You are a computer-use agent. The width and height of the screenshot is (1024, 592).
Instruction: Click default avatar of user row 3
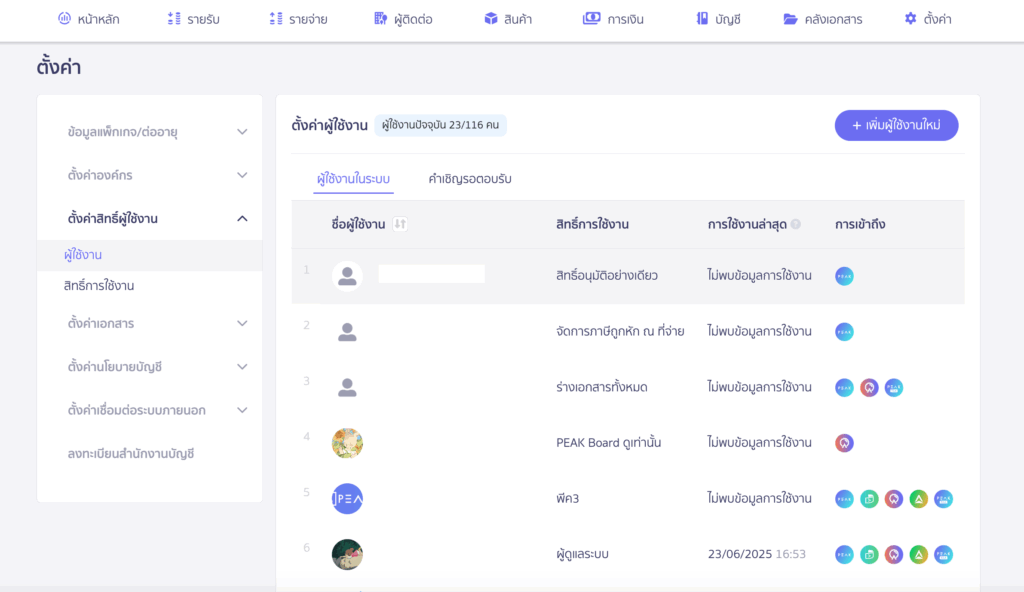point(347,387)
